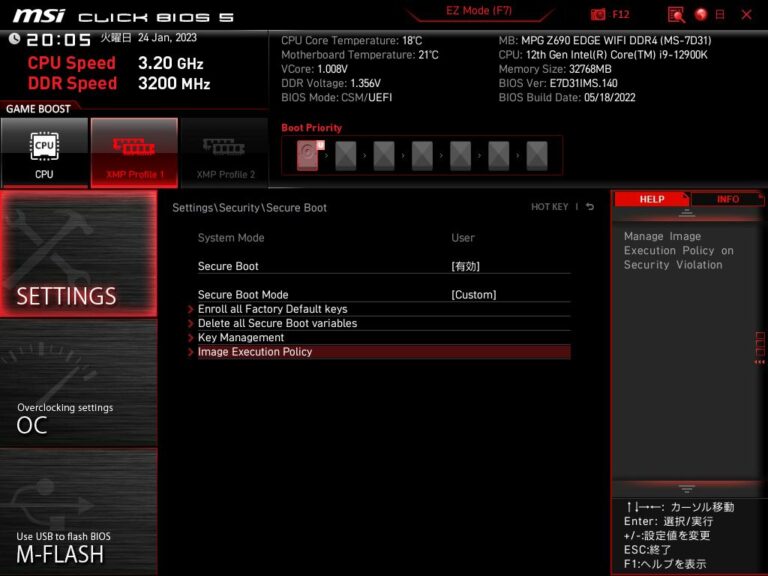The width and height of the screenshot is (768, 576).
Task: Open the Secure Boot Mode Custom option
Action: (473, 295)
